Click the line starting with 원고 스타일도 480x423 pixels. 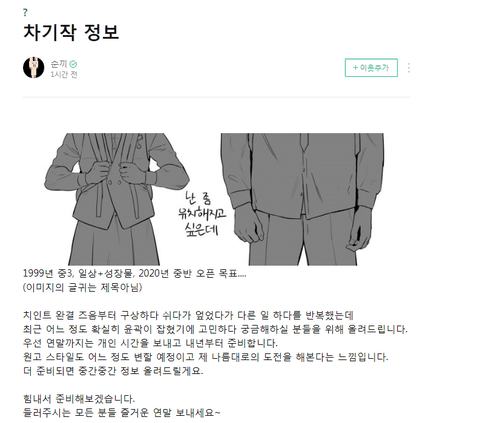pyautogui.click(x=206, y=357)
